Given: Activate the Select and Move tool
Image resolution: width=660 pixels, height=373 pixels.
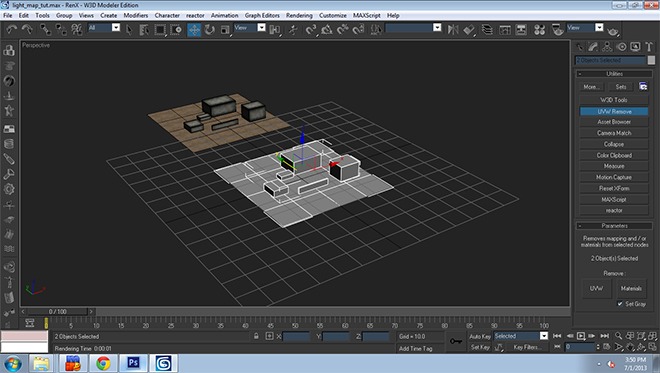Looking at the screenshot, I should [x=194, y=30].
